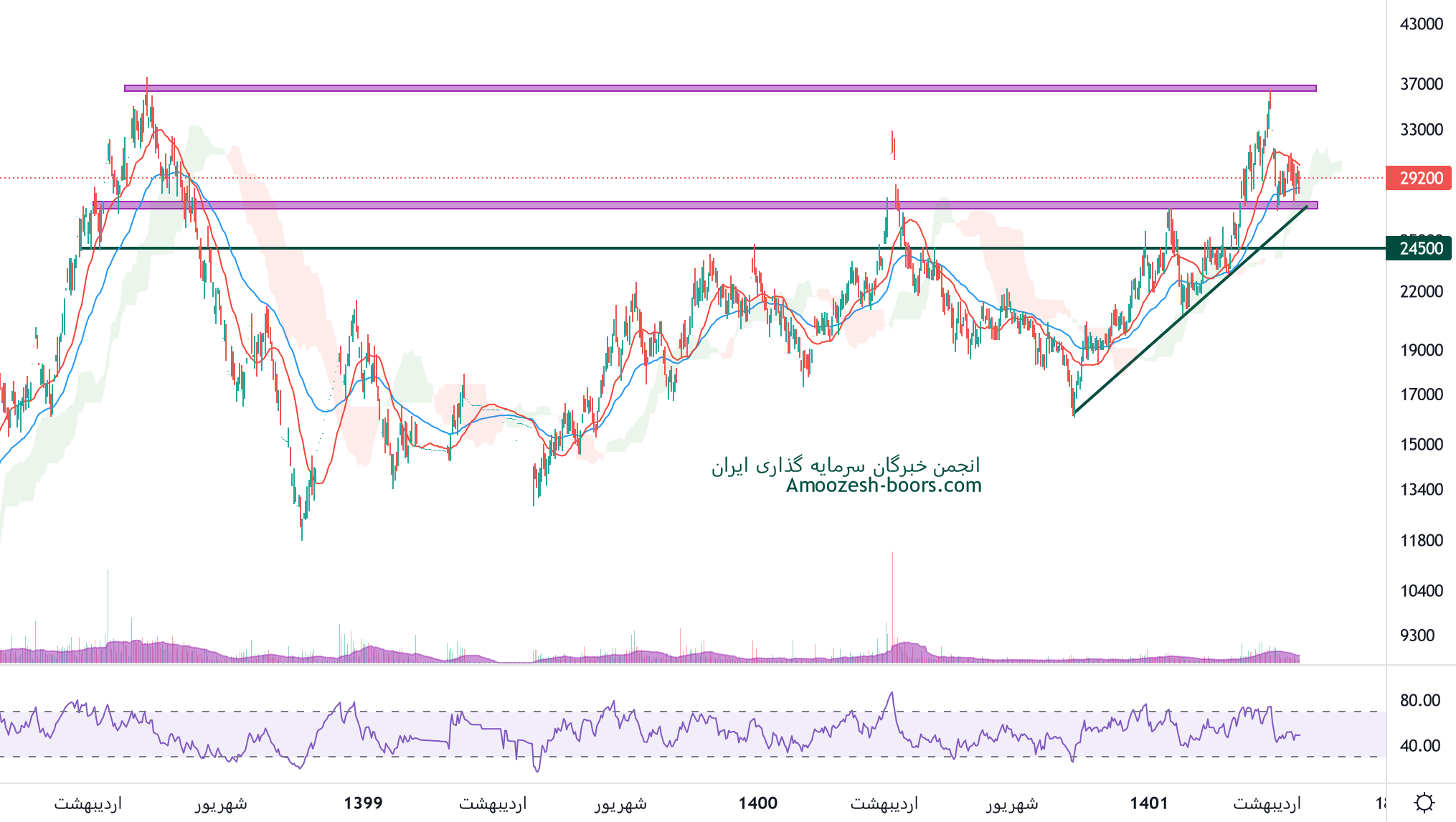Click the 37000 price scale label
This screenshot has height=822, width=1456.
coord(1421,84)
